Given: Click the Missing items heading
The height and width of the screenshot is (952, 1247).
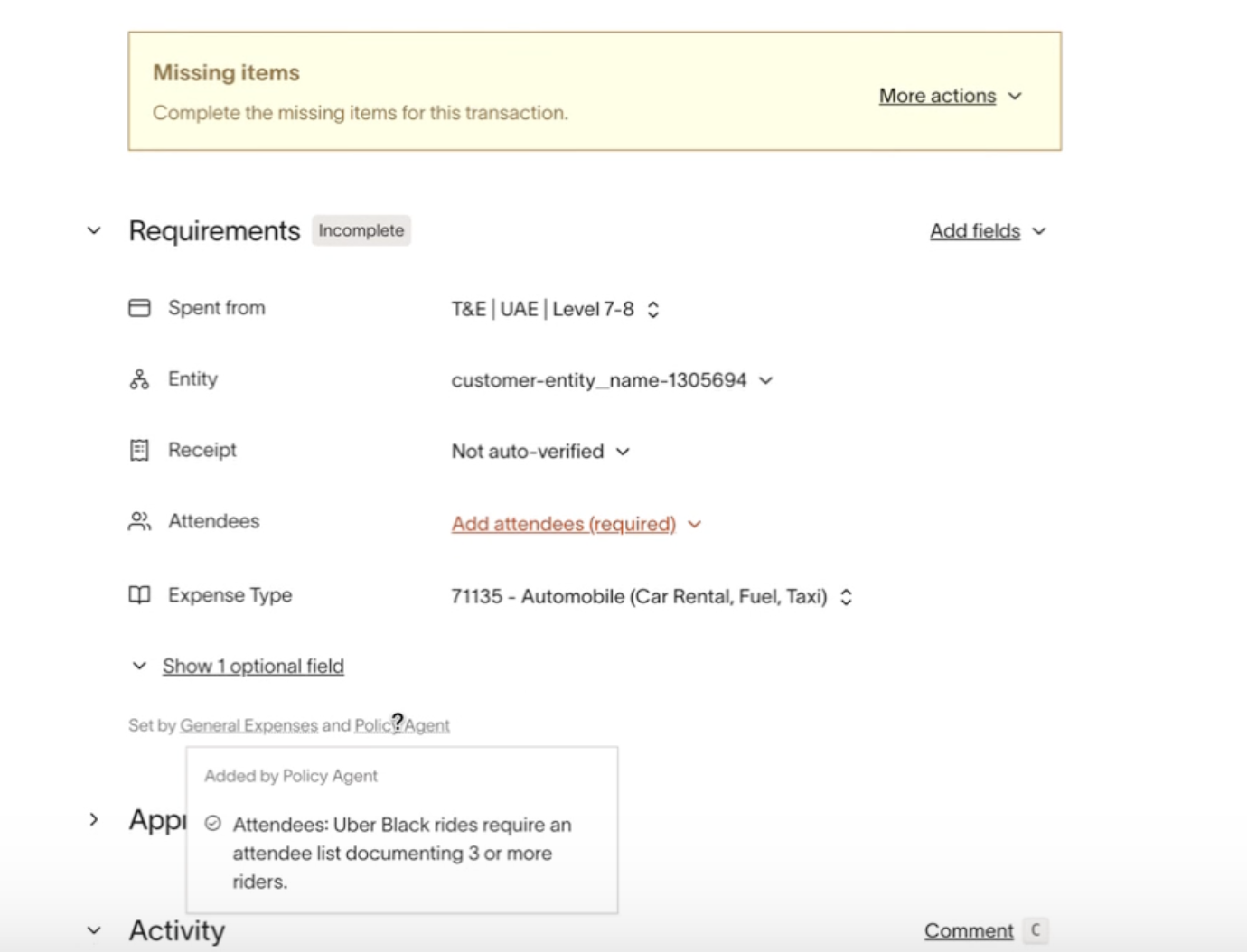Looking at the screenshot, I should tap(226, 72).
